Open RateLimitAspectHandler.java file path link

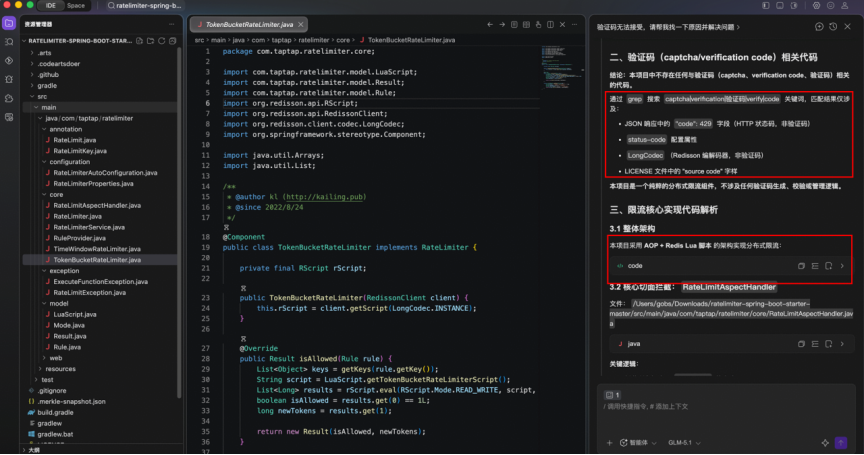731,313
